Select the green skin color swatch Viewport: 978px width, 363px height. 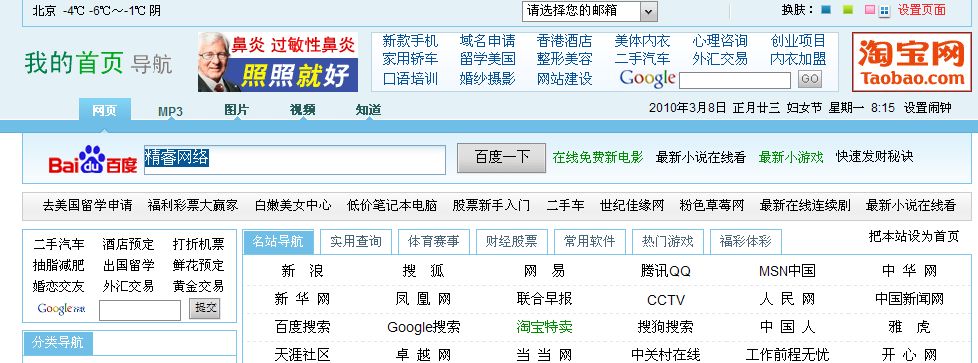848,10
